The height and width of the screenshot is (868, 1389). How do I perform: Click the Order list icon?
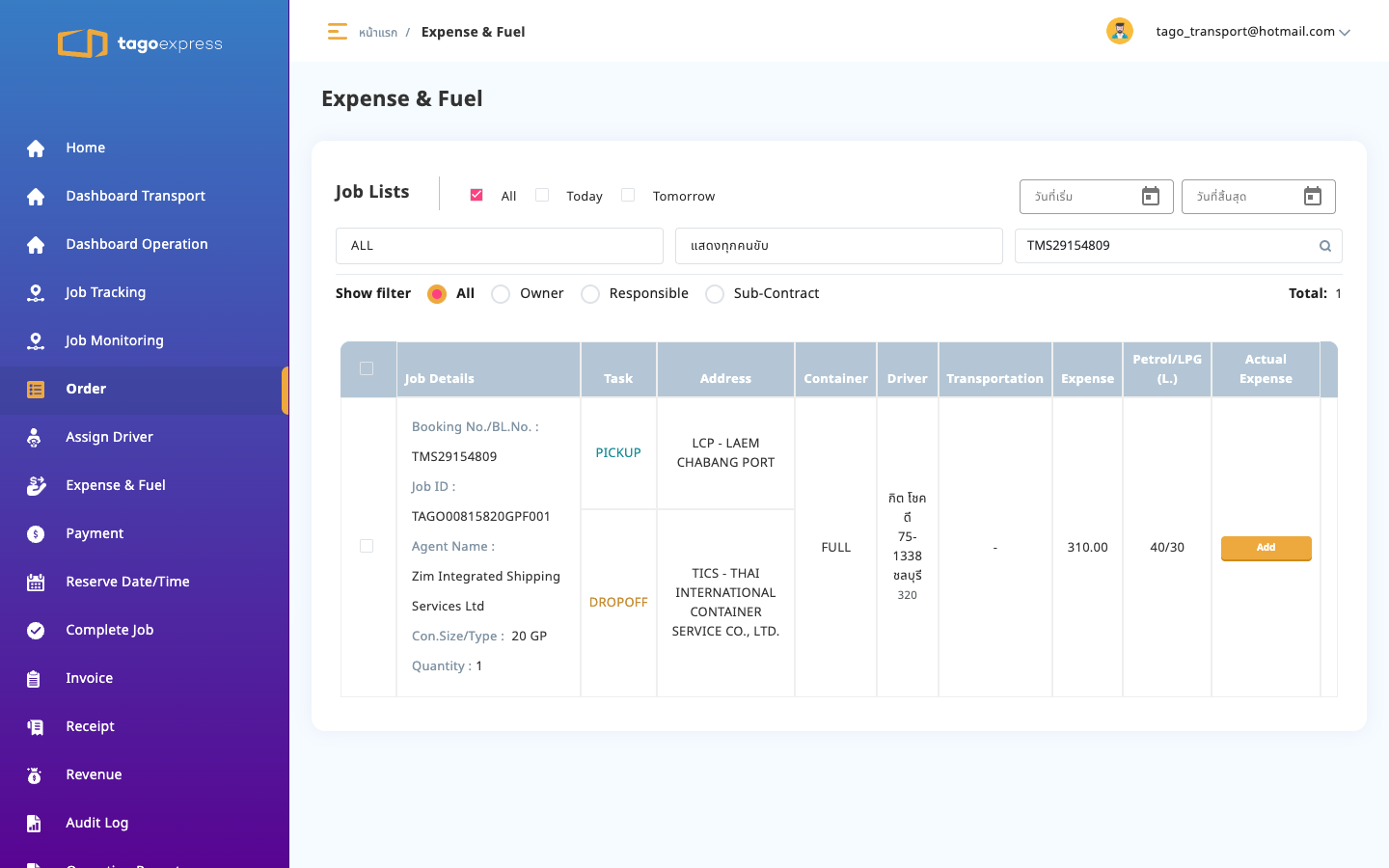coord(36,390)
